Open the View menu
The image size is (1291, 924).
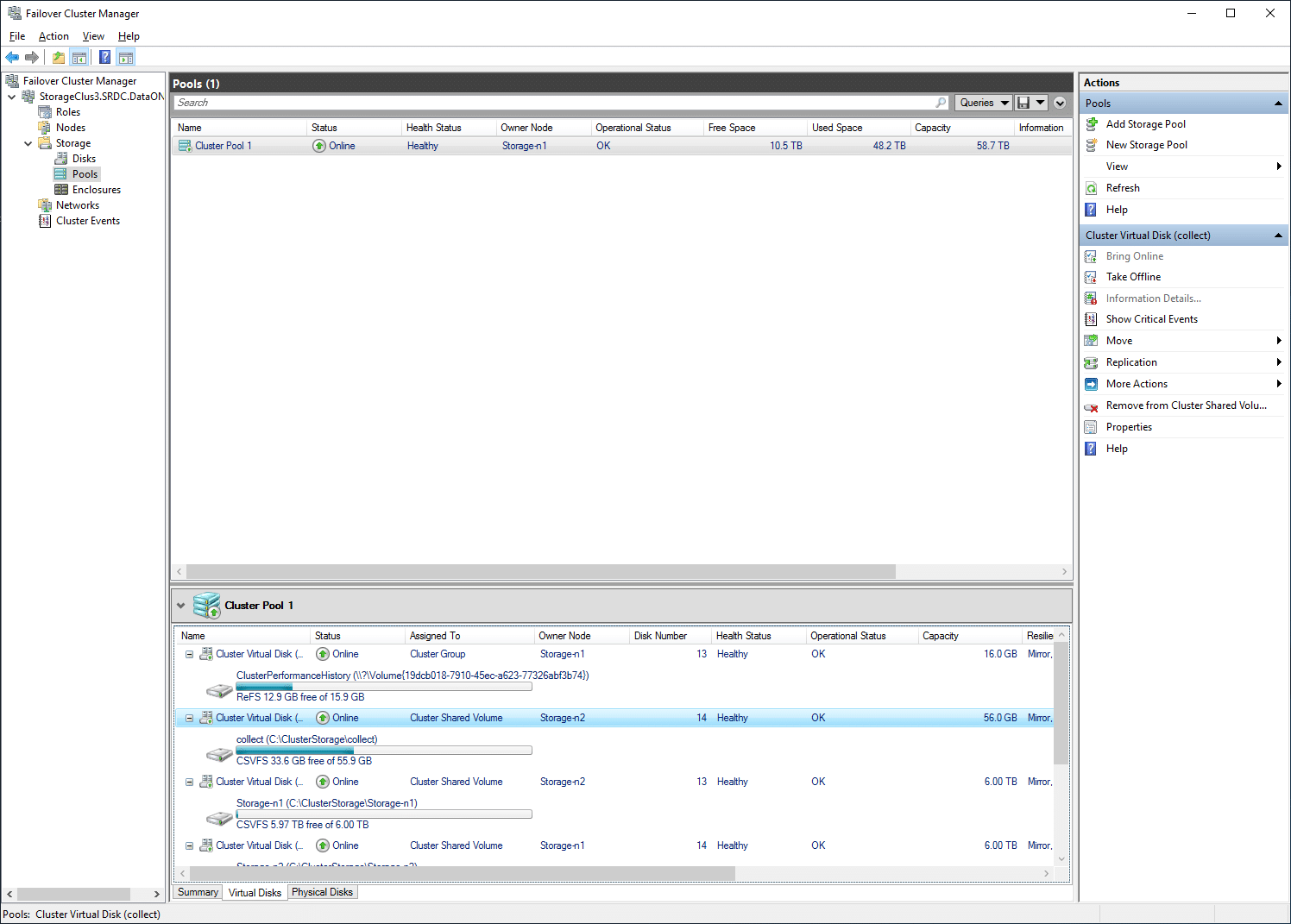93,36
